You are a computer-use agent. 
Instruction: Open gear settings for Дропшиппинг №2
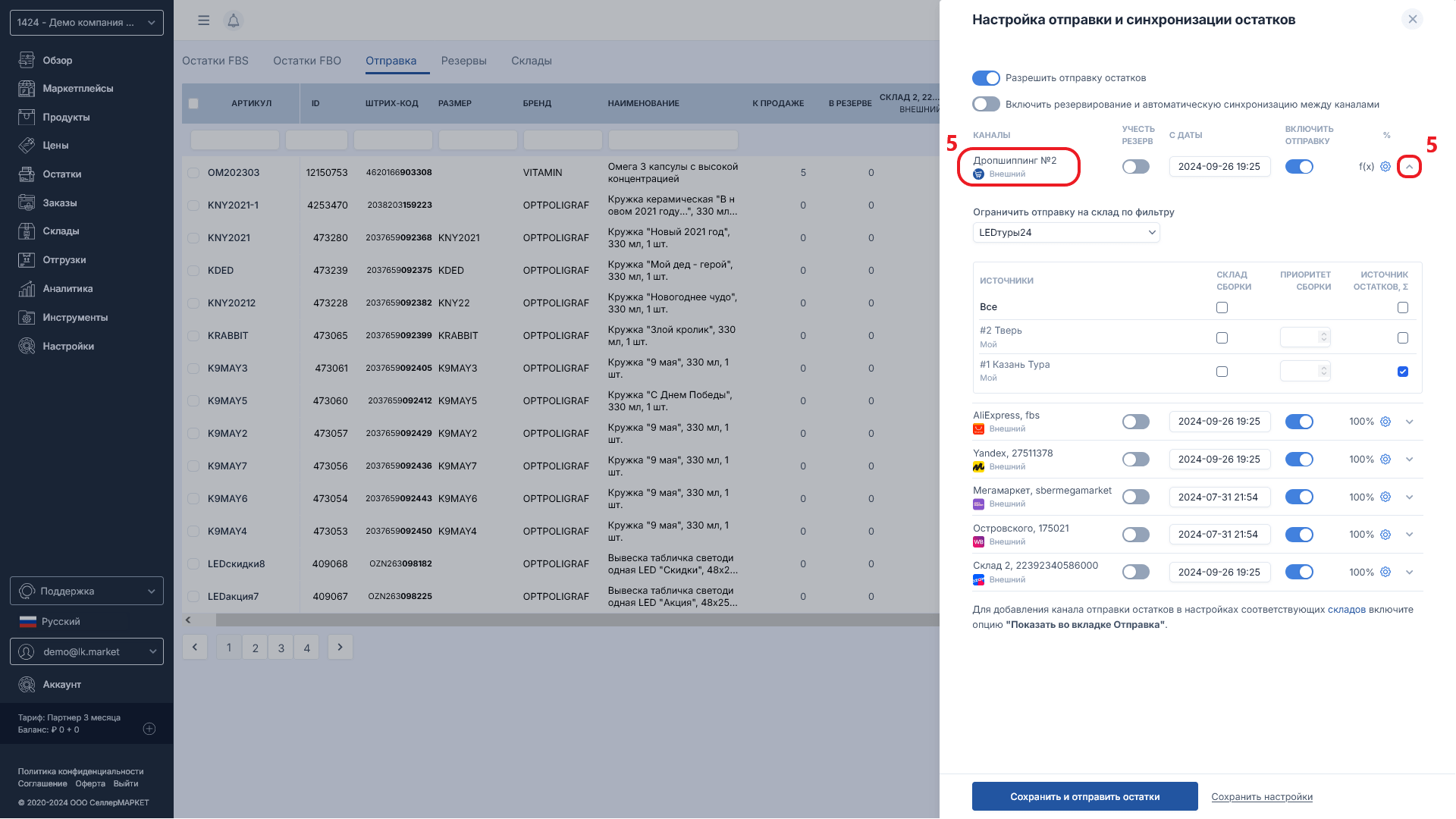(1385, 167)
